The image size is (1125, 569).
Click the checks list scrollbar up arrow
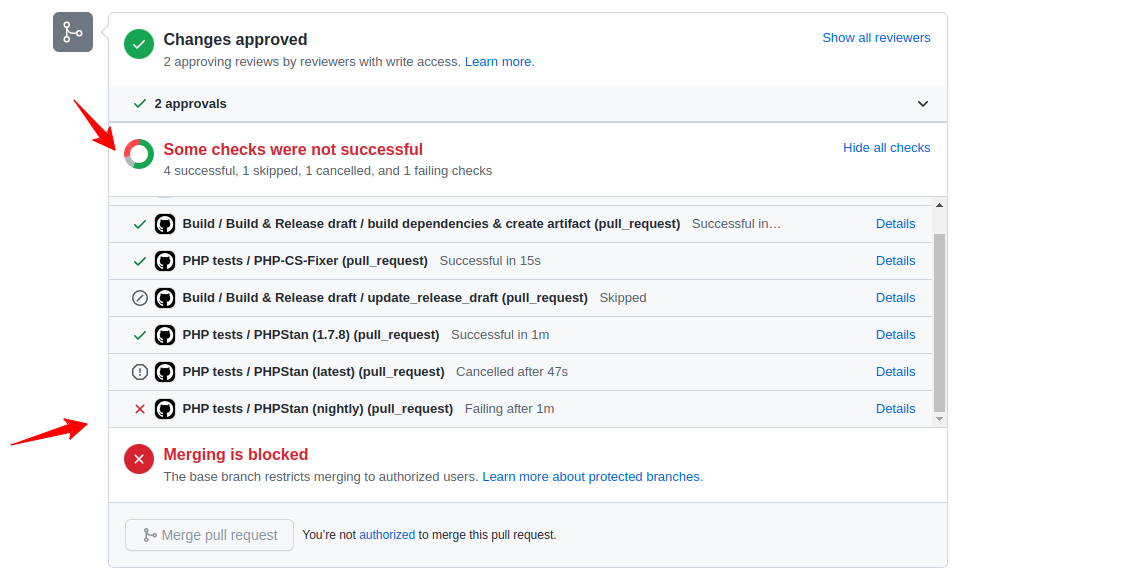[939, 206]
